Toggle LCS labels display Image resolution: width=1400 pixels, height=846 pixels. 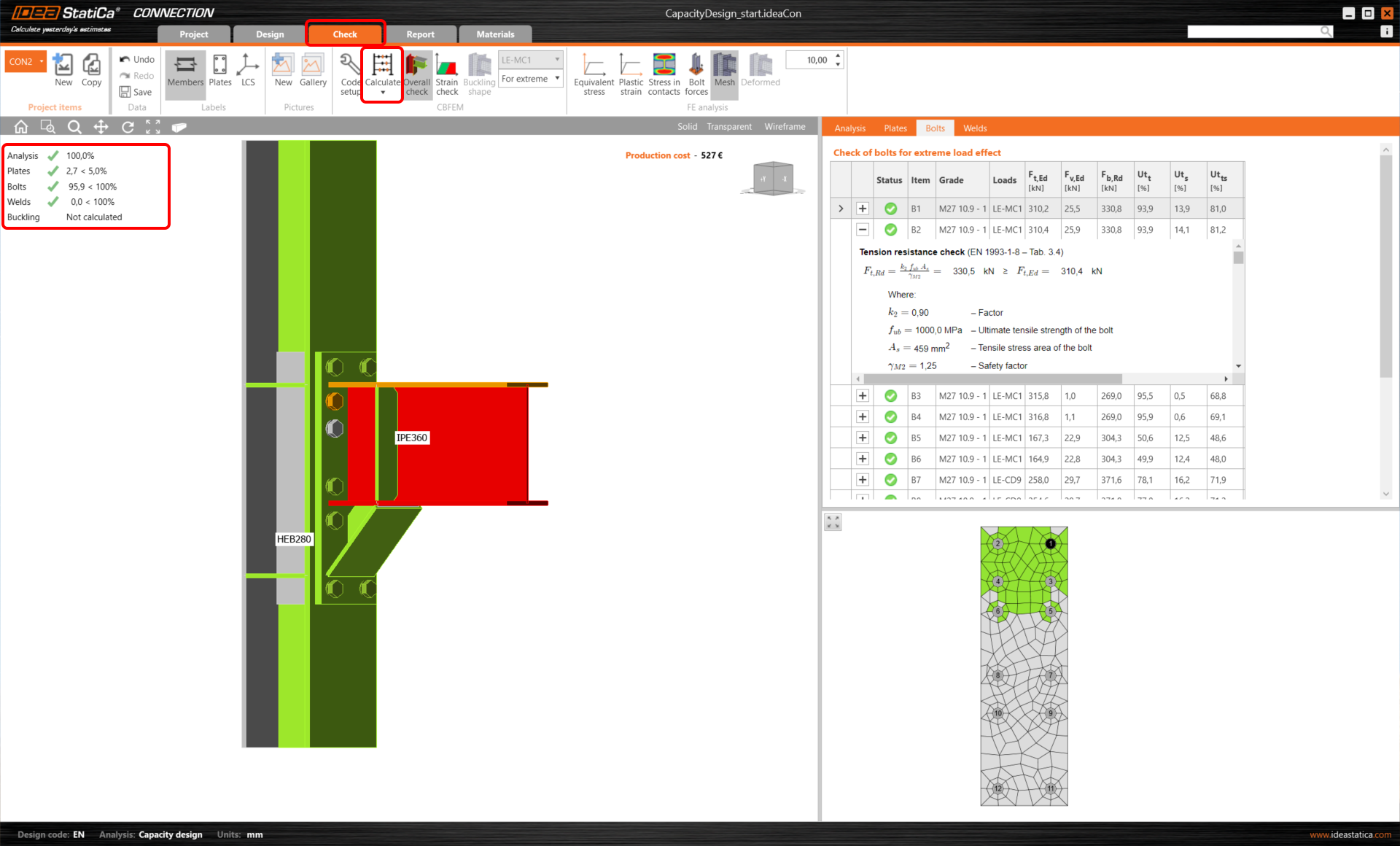click(x=248, y=67)
